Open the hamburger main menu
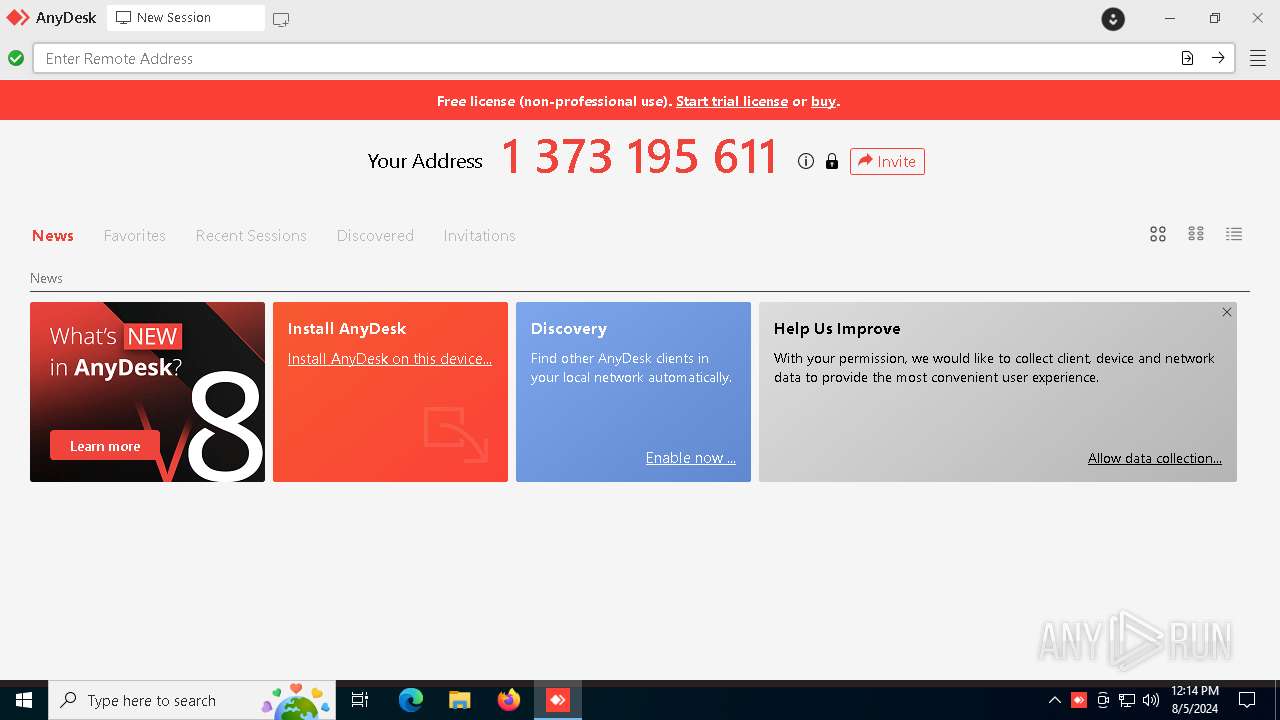1280x720 pixels. pyautogui.click(x=1258, y=58)
